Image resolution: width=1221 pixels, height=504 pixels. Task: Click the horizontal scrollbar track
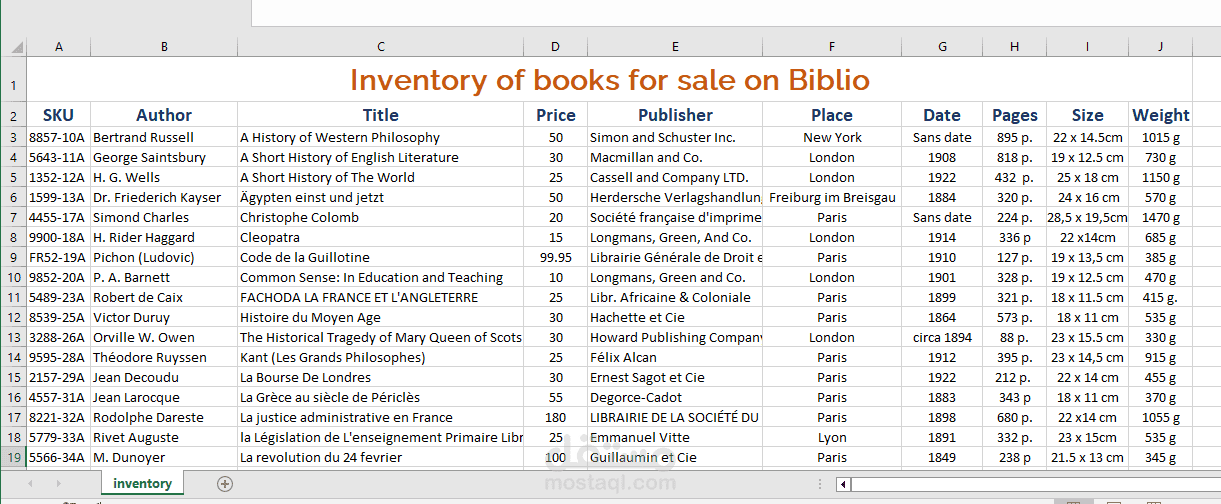1035,485
